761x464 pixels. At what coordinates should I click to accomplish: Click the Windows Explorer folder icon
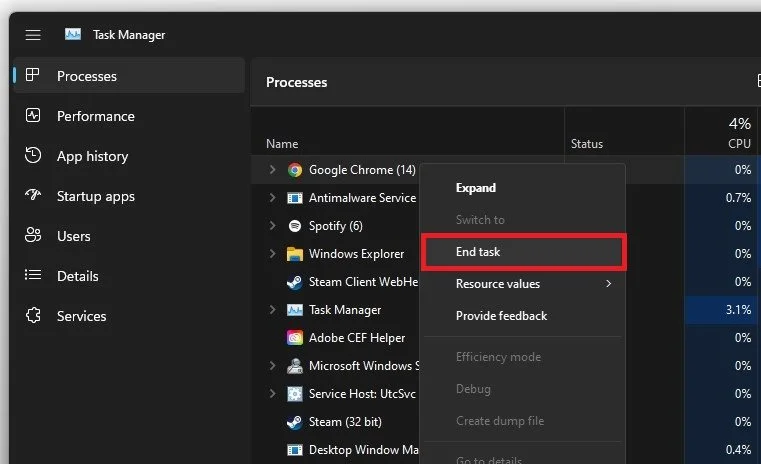pos(295,254)
